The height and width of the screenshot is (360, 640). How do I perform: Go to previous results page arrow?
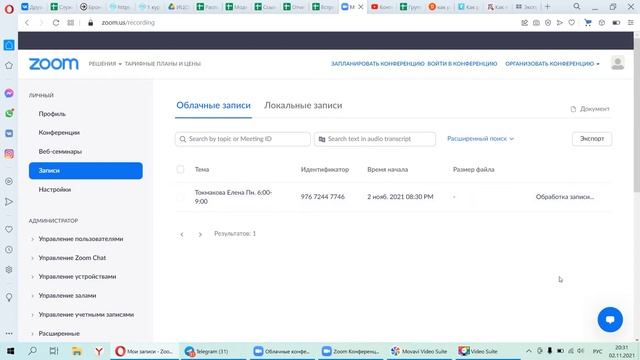click(x=182, y=234)
